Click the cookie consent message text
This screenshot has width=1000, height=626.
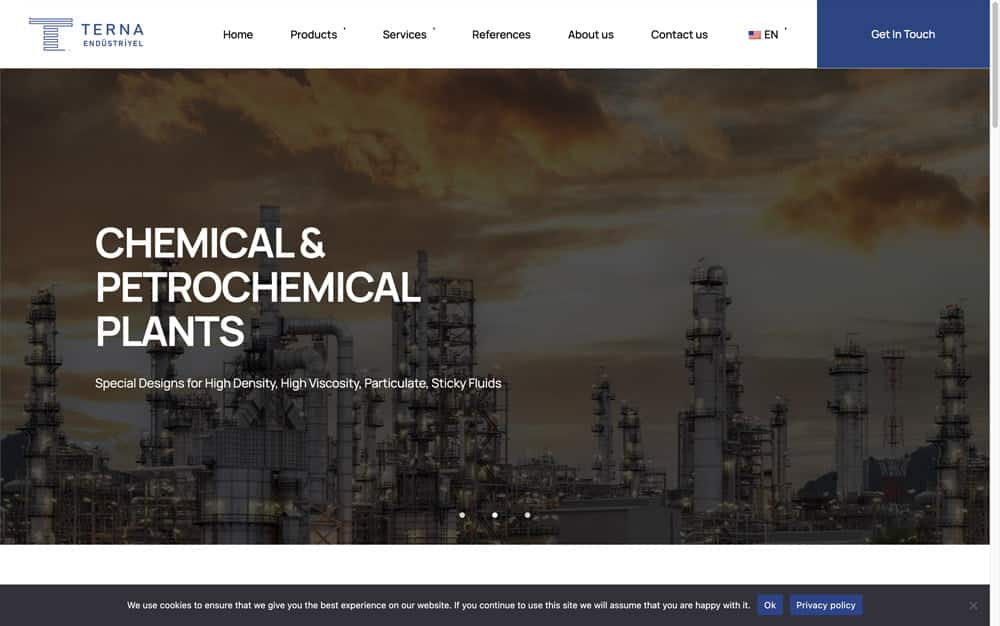coord(438,605)
